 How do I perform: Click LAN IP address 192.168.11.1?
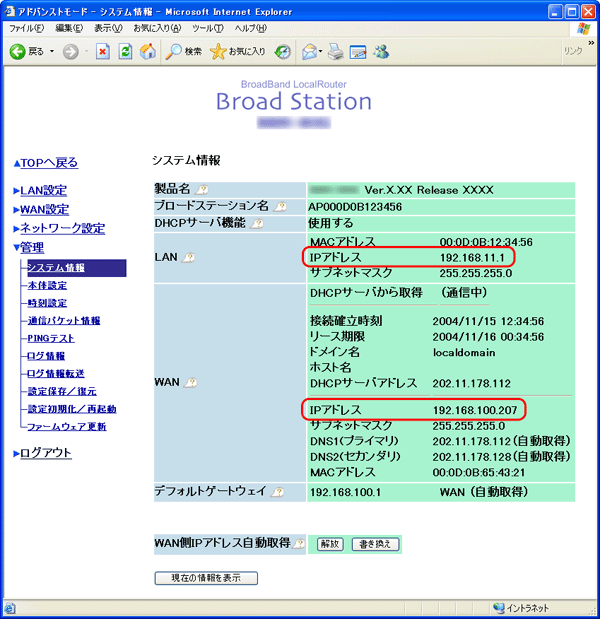pos(472,258)
